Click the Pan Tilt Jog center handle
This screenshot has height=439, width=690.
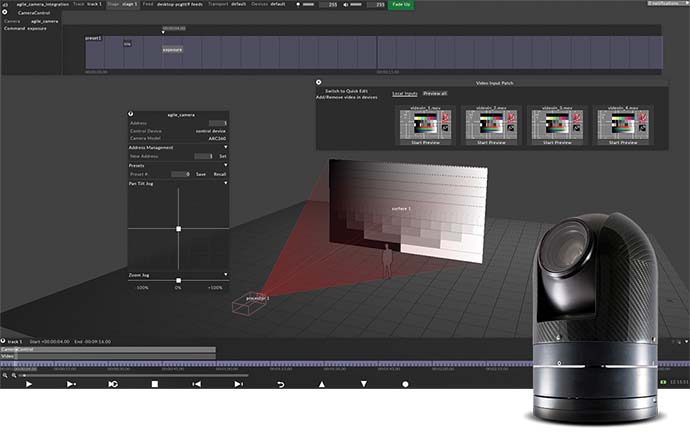coord(178,229)
